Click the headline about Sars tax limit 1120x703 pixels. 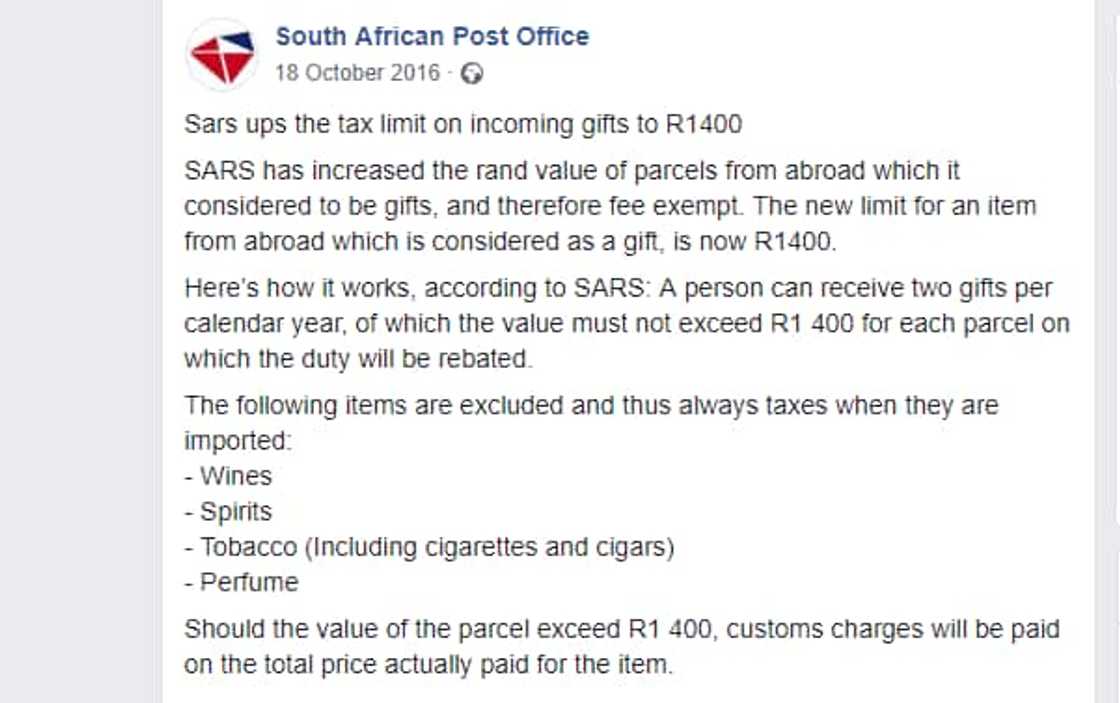click(463, 125)
